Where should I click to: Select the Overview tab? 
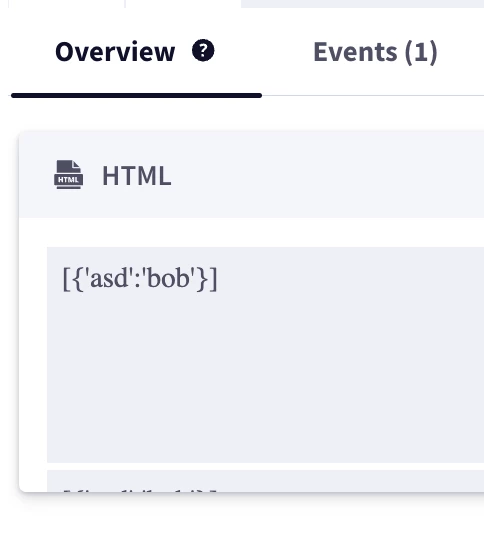click(x=115, y=52)
